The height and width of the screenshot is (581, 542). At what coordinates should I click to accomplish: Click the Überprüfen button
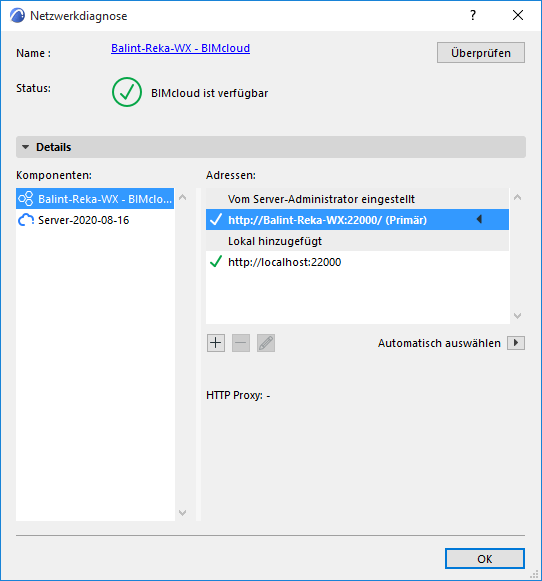tap(481, 53)
